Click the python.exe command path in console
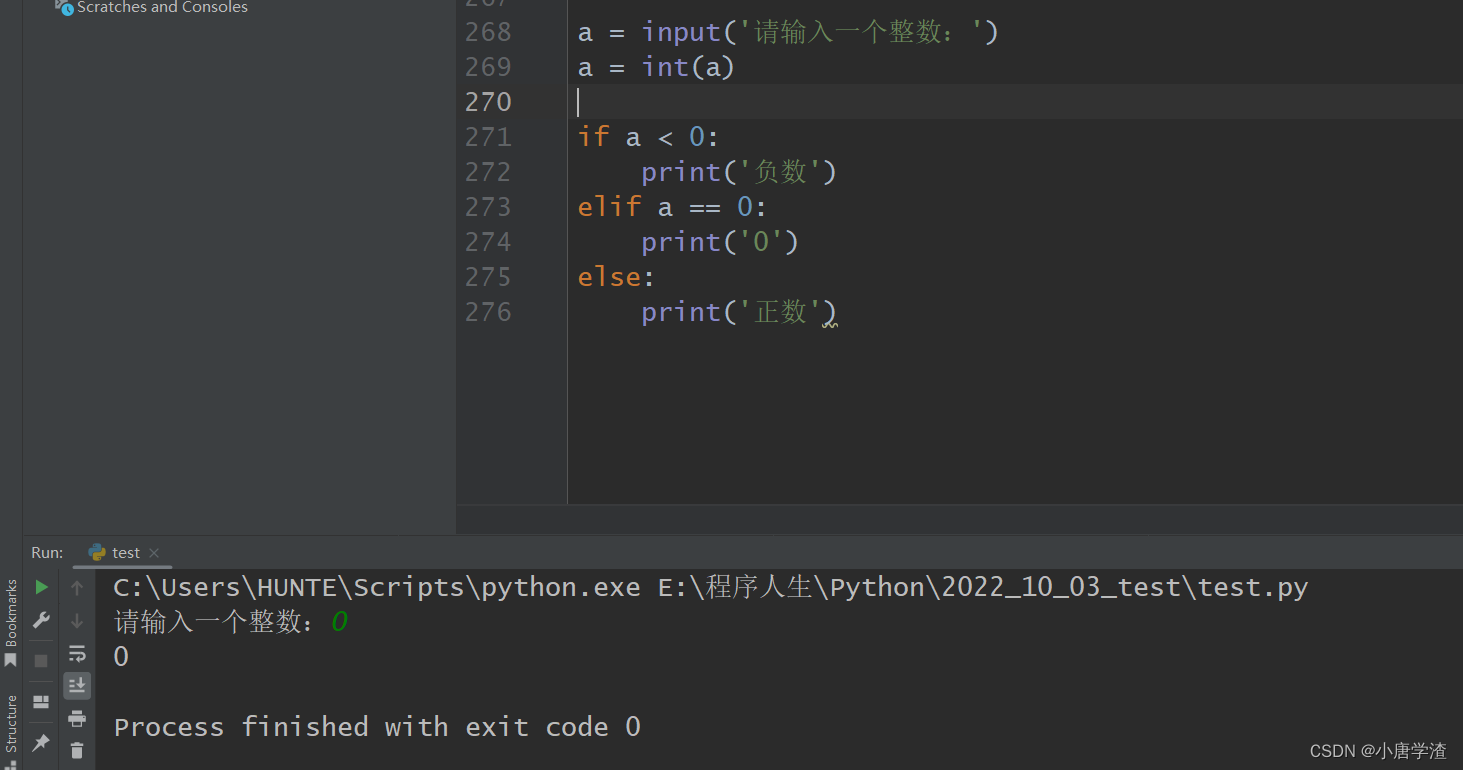This screenshot has height=770, width=1463. coord(377,587)
